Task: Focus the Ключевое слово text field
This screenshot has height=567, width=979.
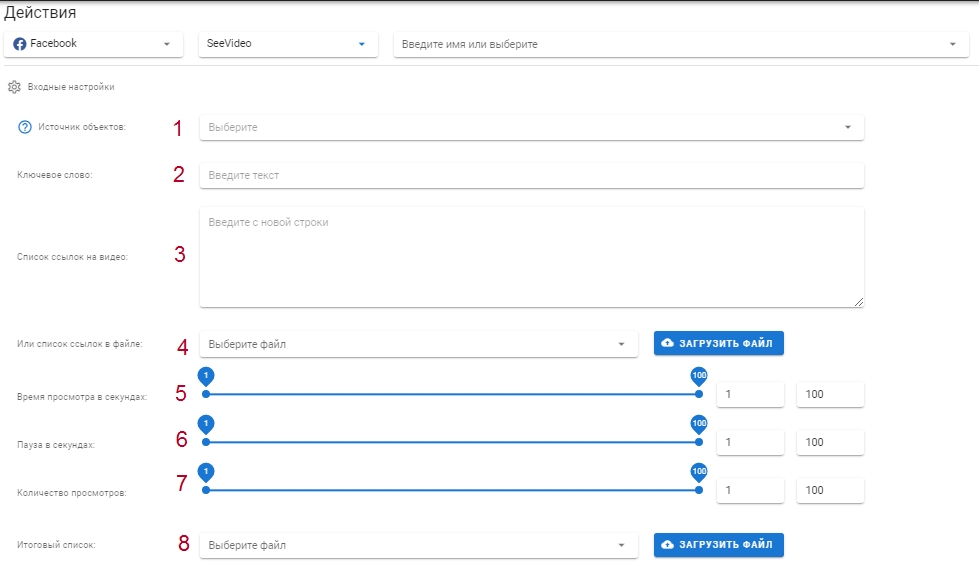Action: tap(531, 175)
